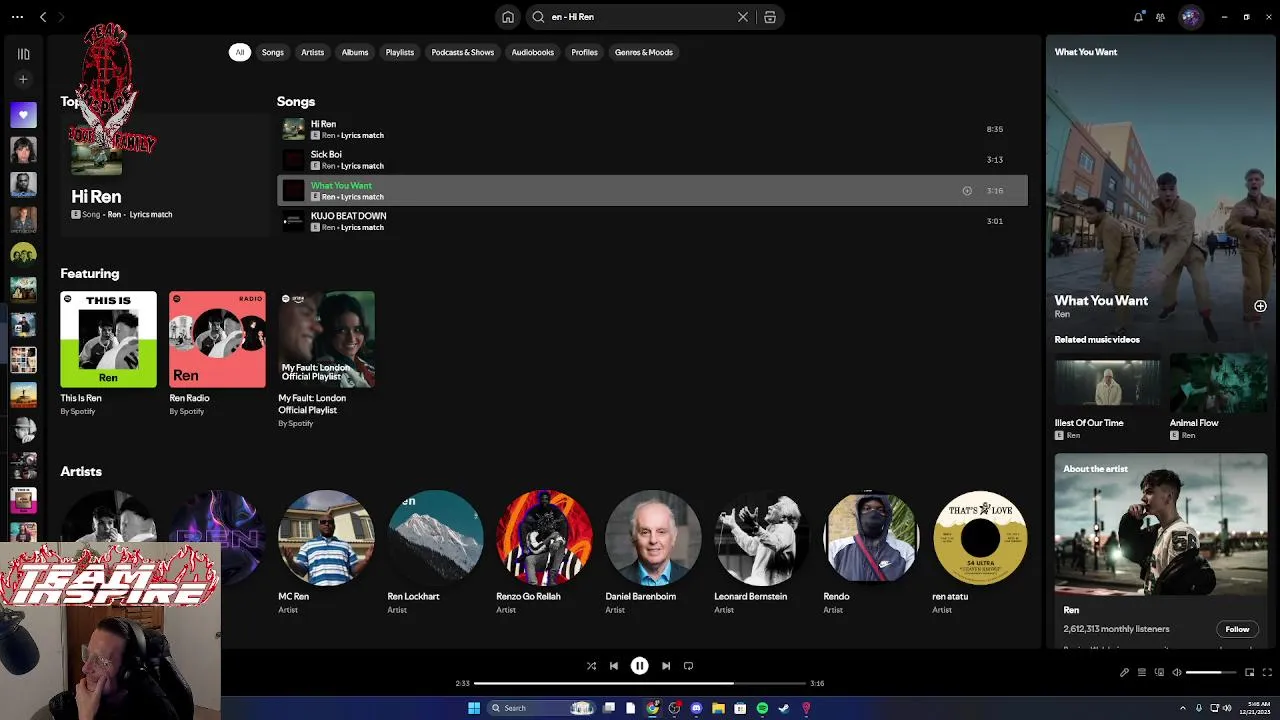This screenshot has width=1280, height=720.
Task: Switch to Podcasts & Shows filter
Action: 462,52
